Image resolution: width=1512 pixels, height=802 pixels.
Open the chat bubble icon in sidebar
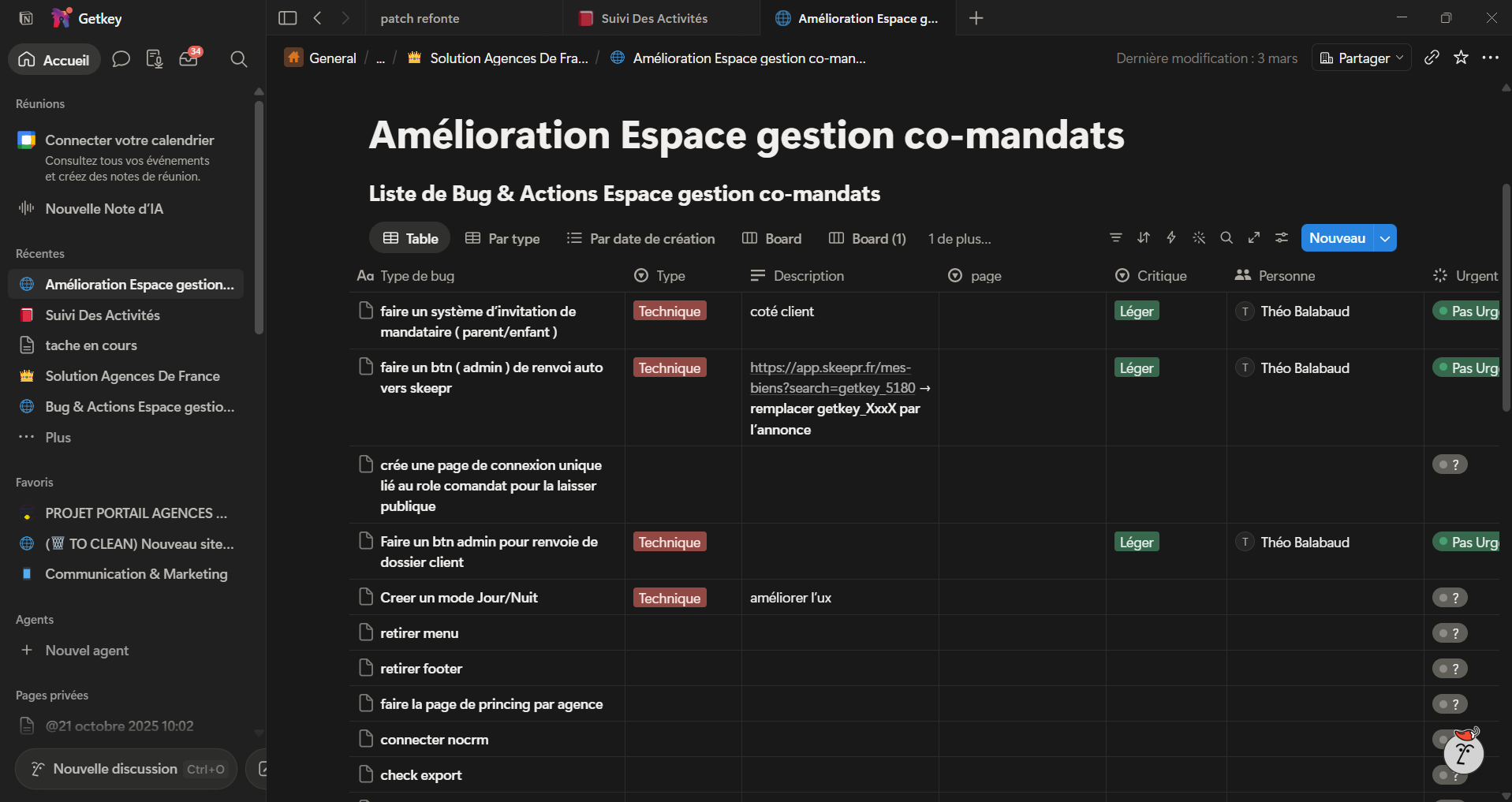(x=121, y=59)
